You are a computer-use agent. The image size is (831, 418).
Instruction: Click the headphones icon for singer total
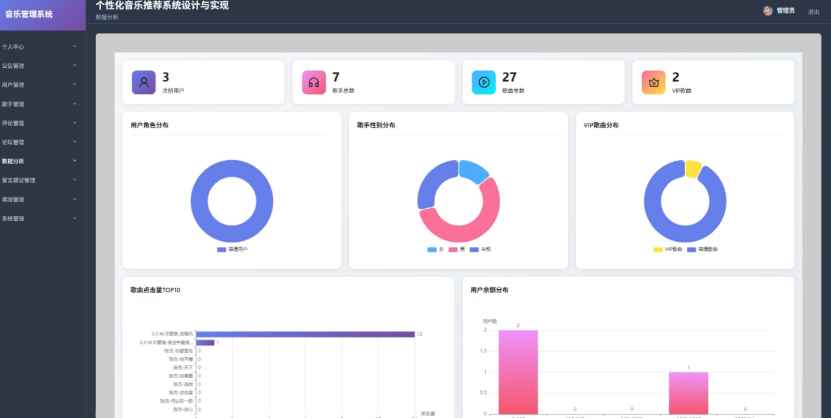pos(314,82)
